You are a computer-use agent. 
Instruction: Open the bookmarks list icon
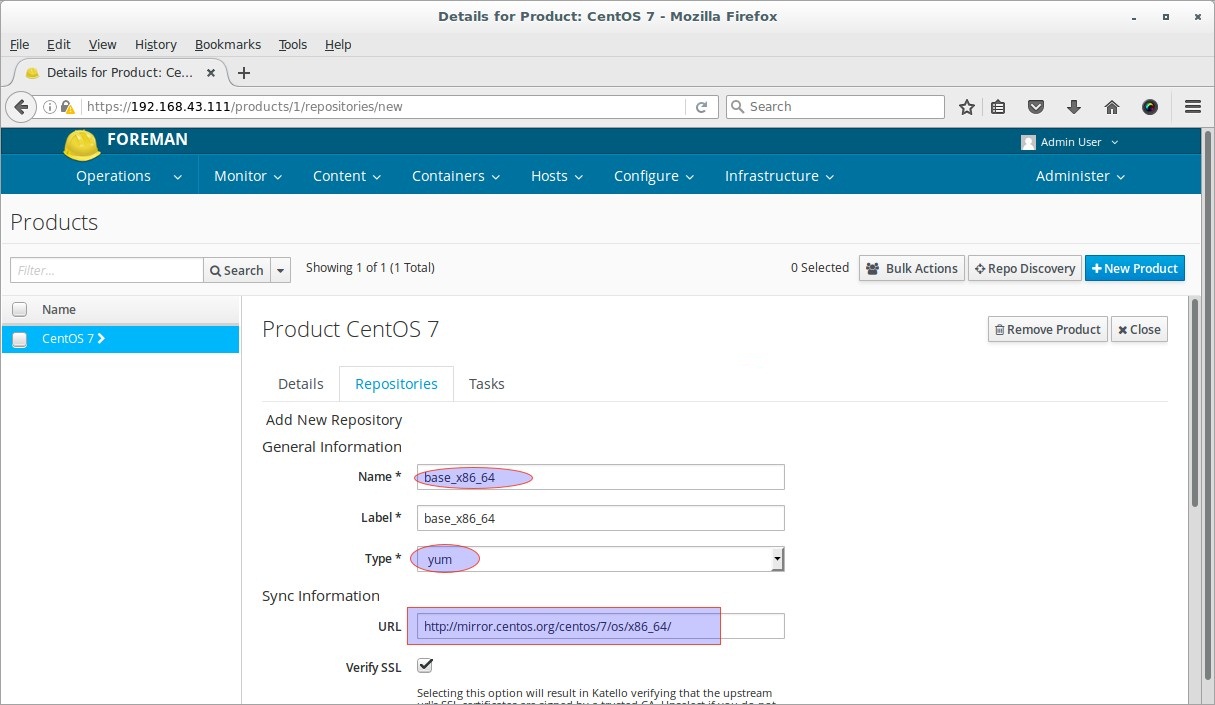click(x=998, y=107)
